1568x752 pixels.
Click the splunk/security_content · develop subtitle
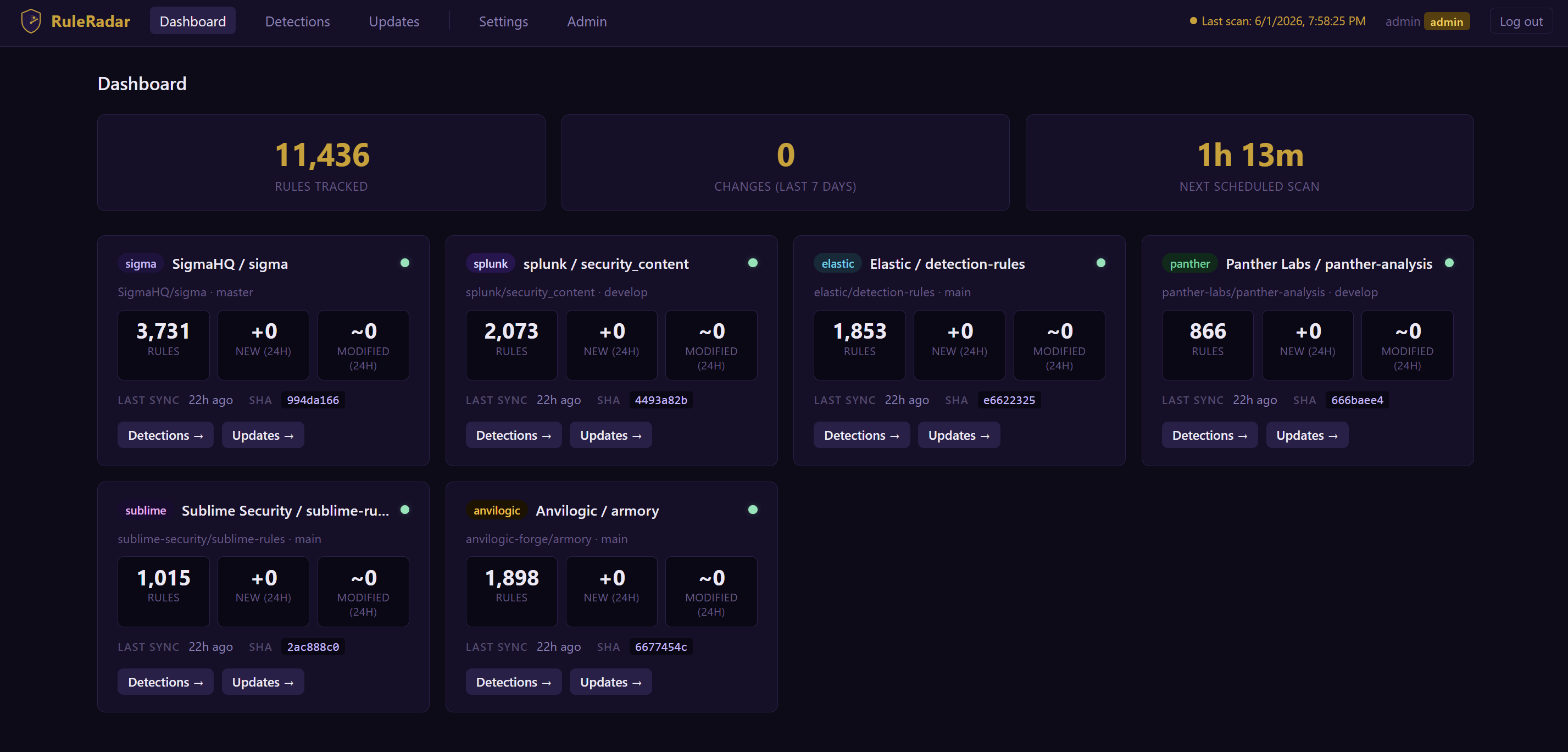click(557, 292)
